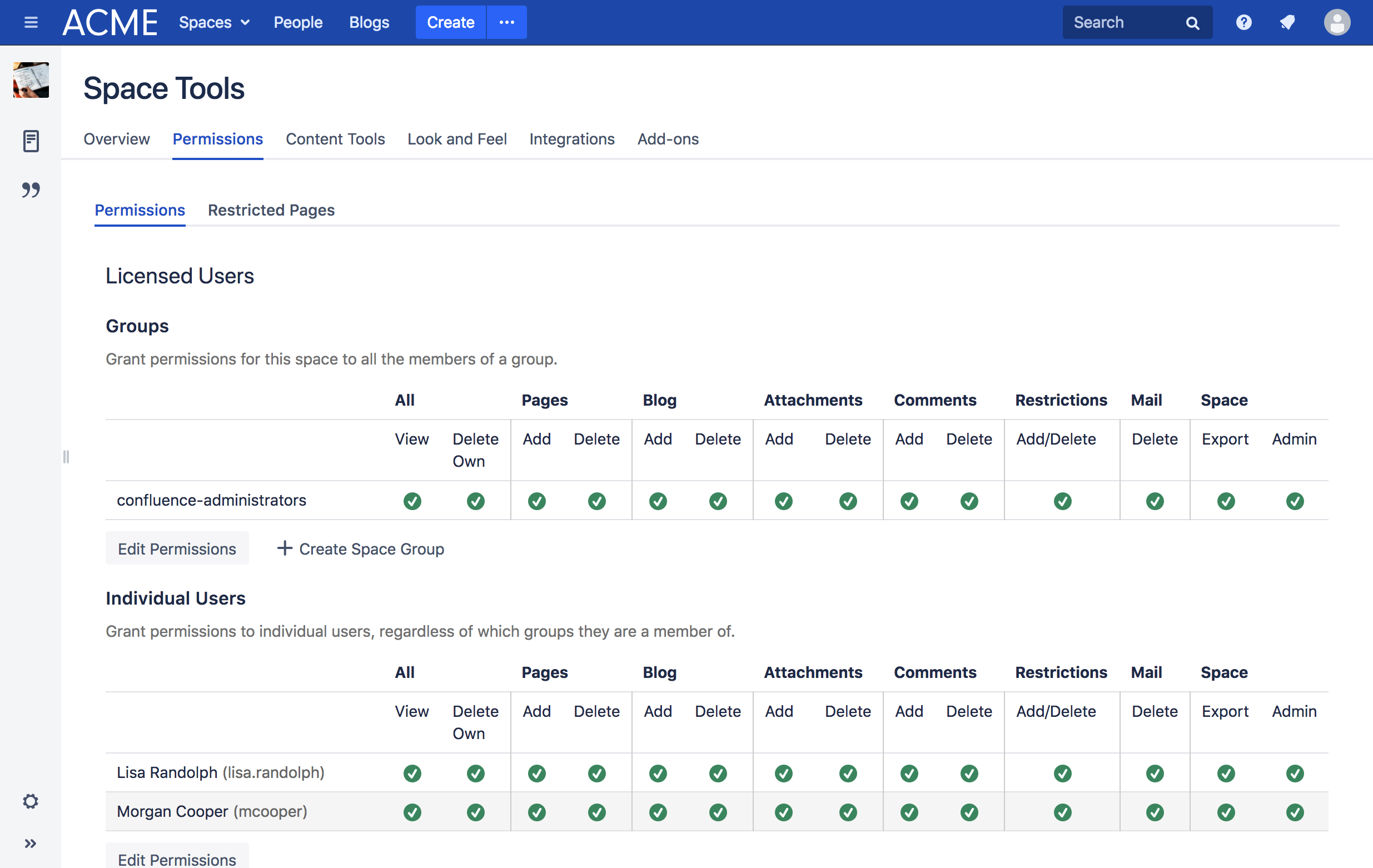1373x868 pixels.
Task: Click Morgan Cooper's Export permission checkmark
Action: 1225,812
